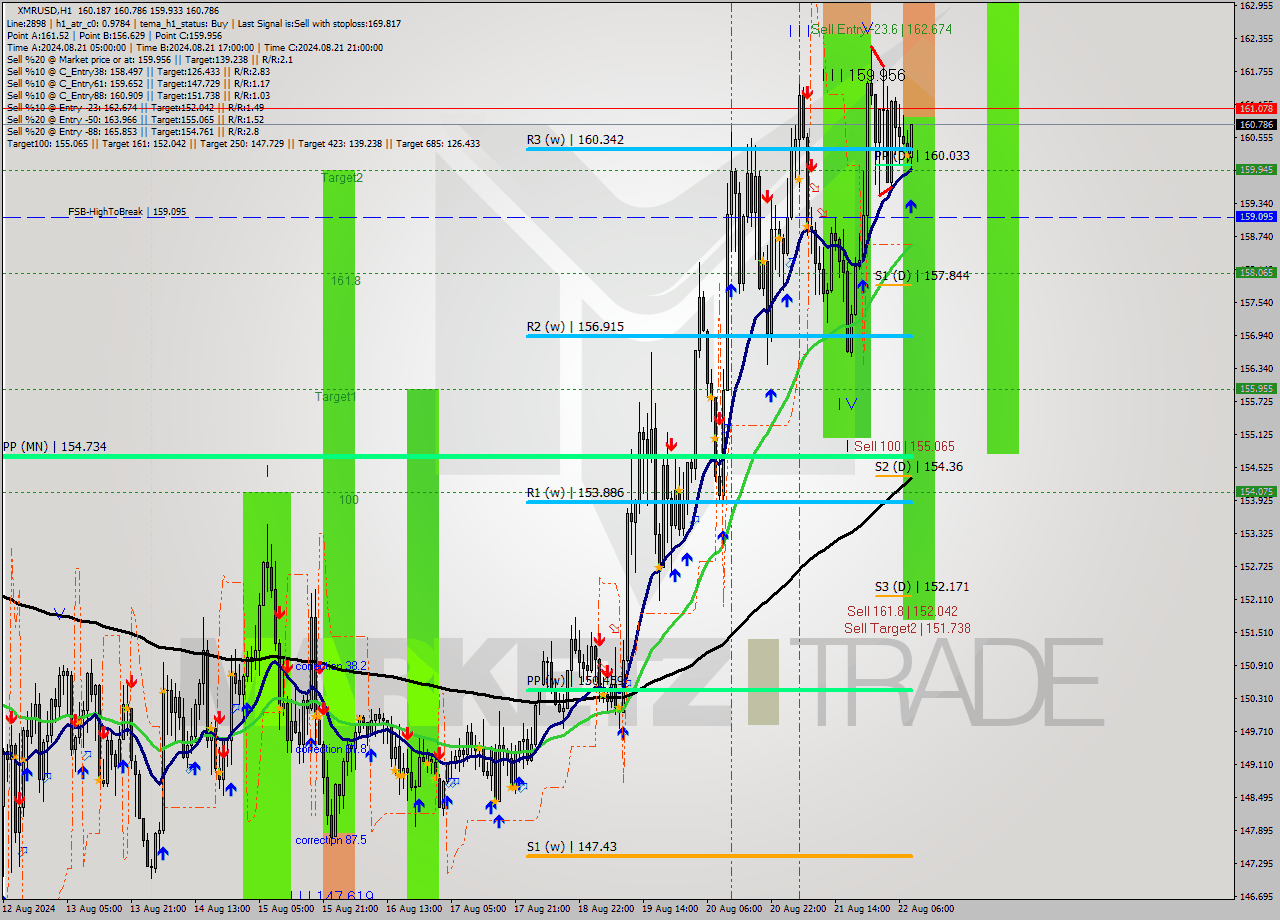Click the green 155.955 price tag
The image size is (1280, 920).
coord(1255,389)
